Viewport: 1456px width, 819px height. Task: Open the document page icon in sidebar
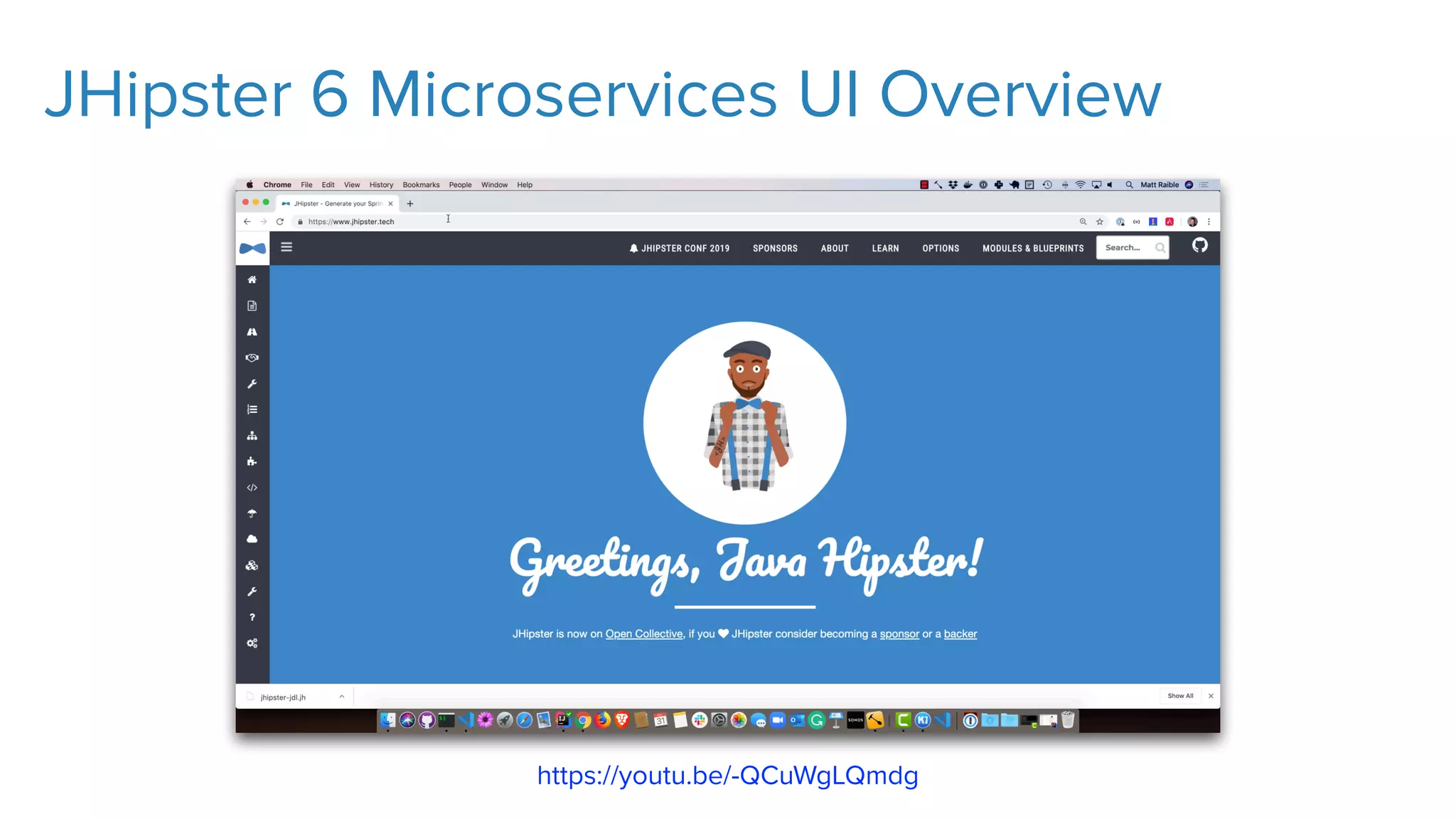pyautogui.click(x=252, y=306)
